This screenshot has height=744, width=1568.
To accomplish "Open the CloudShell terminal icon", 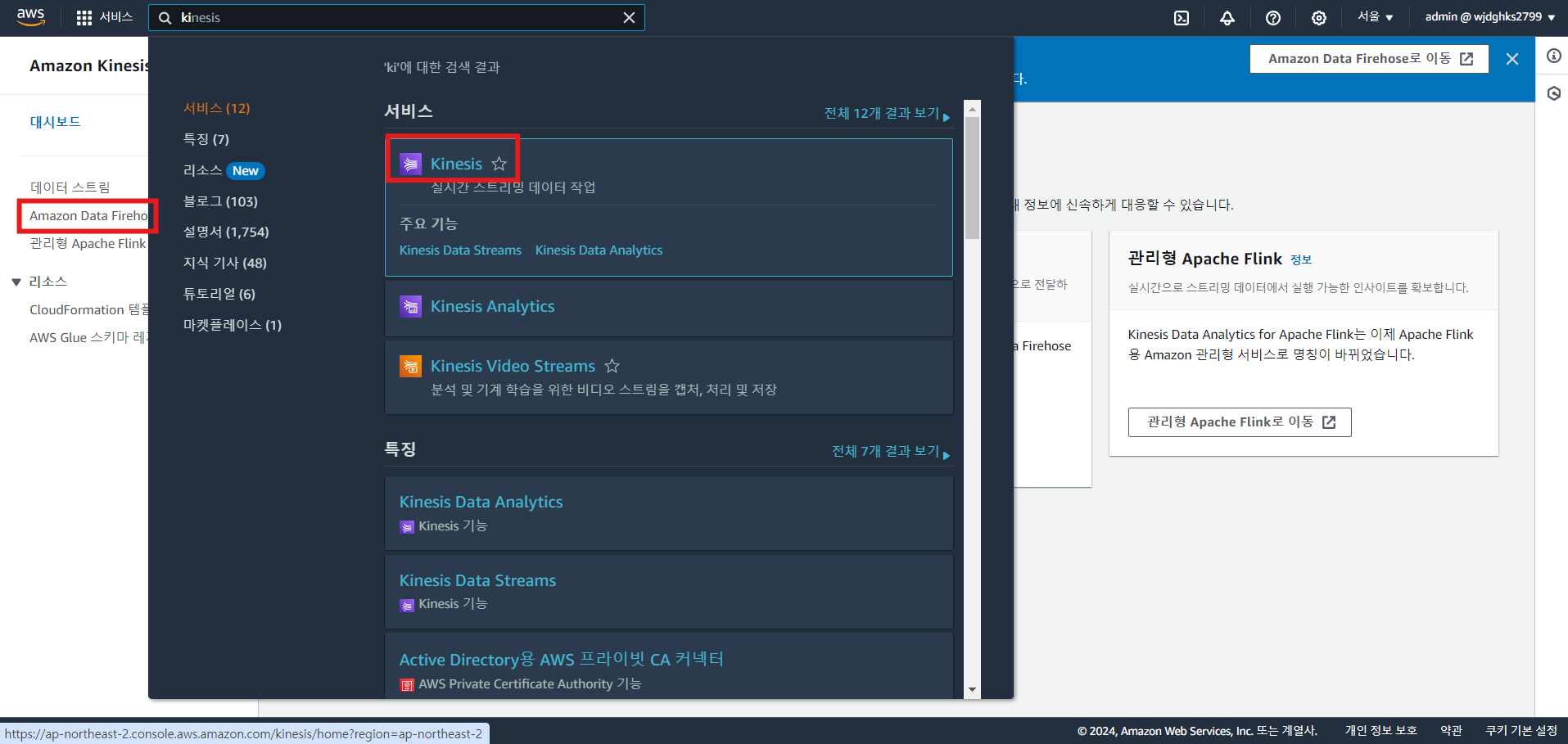I will tap(1182, 17).
